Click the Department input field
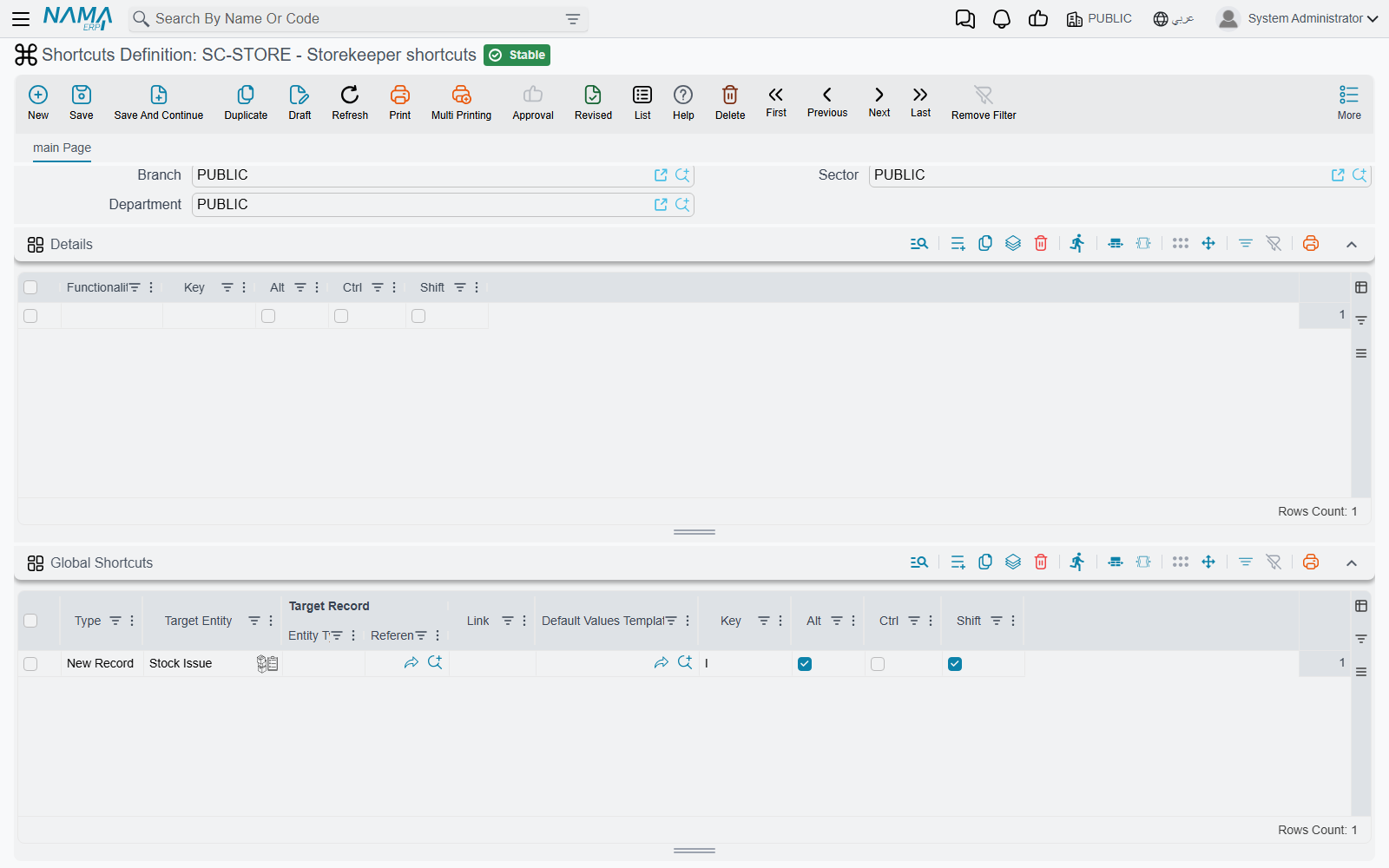 [443, 205]
